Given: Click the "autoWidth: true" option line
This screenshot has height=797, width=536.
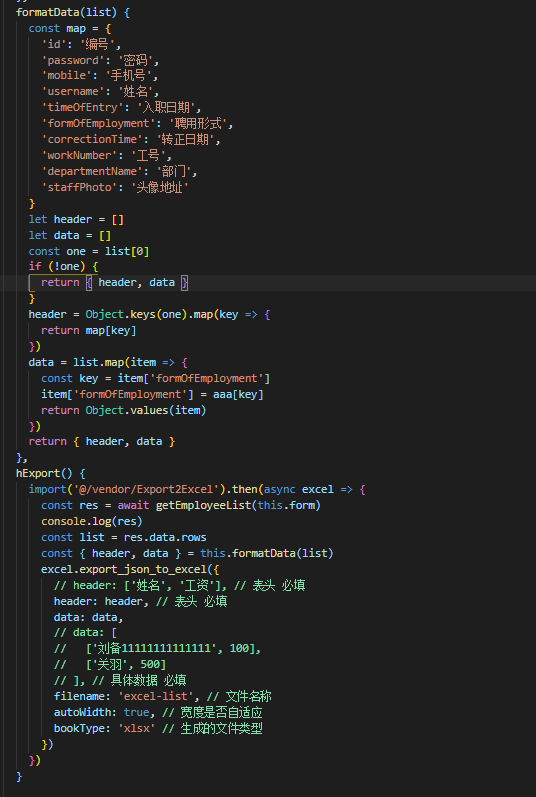Looking at the screenshot, I should (x=159, y=713).
